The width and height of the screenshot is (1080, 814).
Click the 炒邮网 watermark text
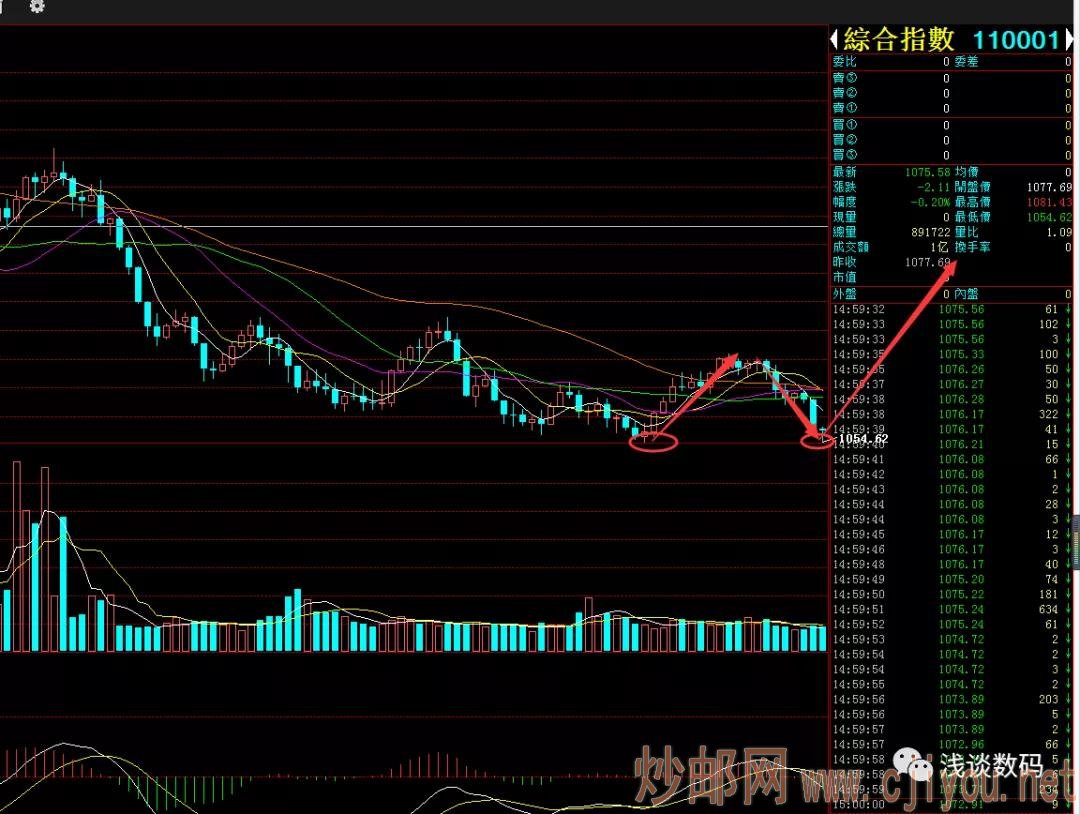[x=710, y=776]
